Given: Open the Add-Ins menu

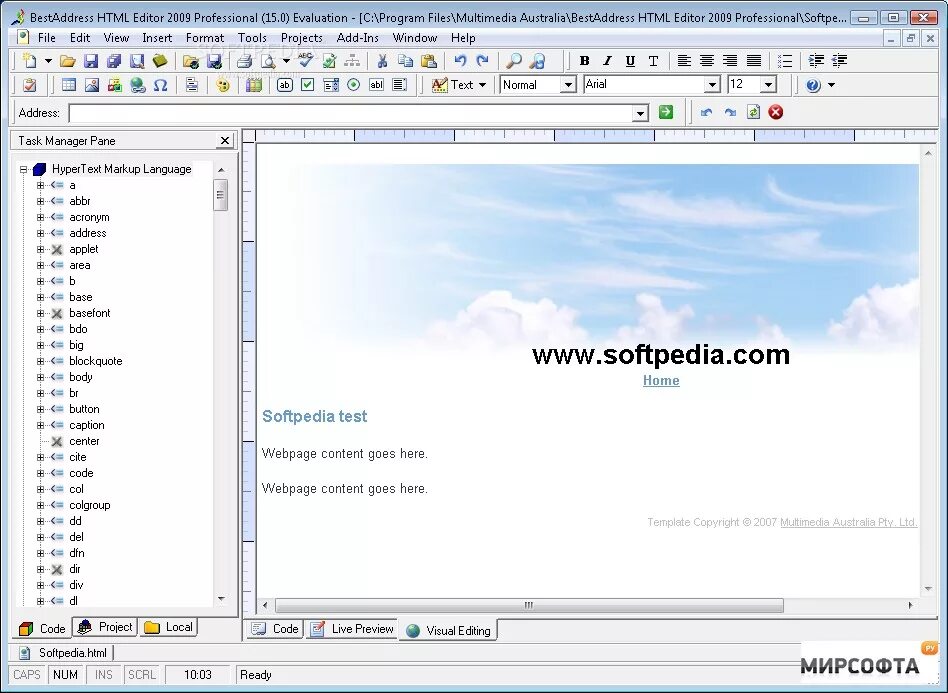Looking at the screenshot, I should [x=357, y=37].
